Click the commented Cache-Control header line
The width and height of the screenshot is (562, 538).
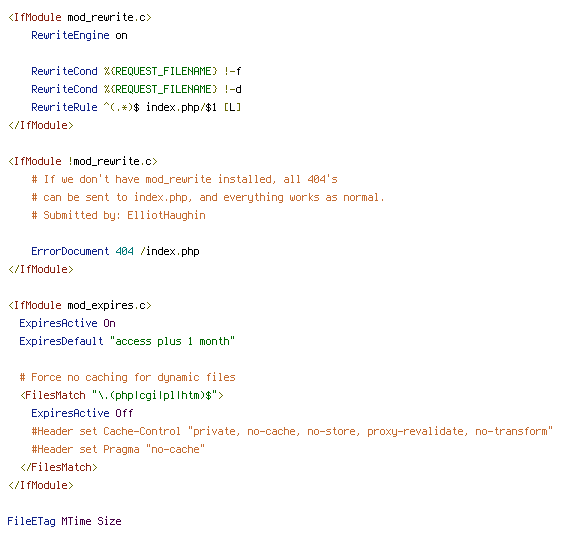point(292,431)
